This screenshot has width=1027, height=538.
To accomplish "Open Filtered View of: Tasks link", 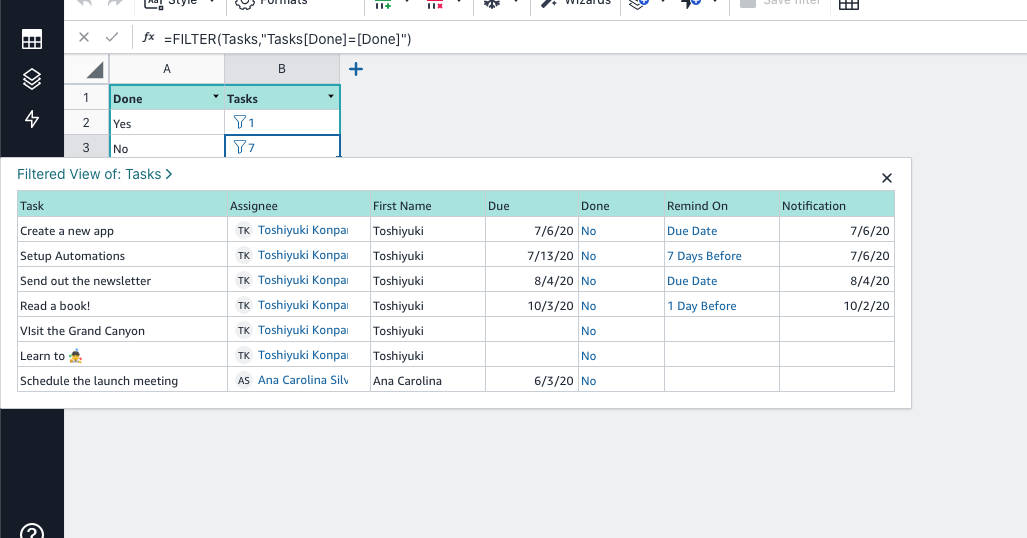I will point(94,174).
